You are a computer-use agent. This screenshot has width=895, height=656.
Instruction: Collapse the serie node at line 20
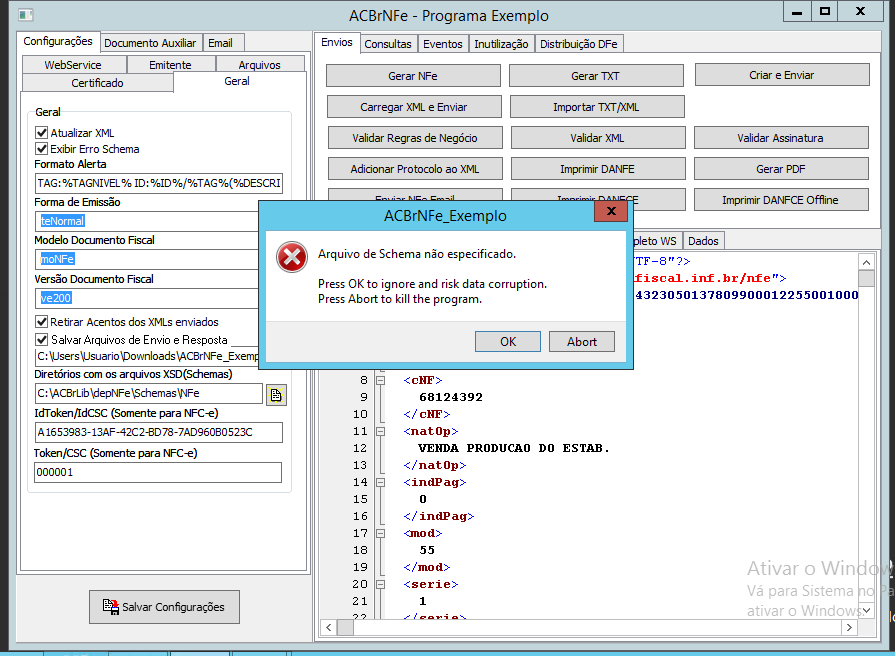380,585
